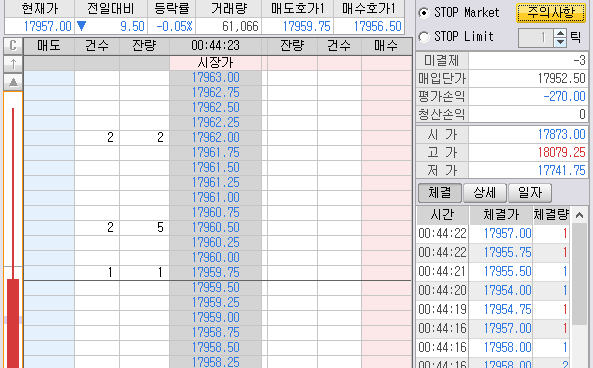This screenshot has height=368, width=593.
Task: Click the 등락률 value -0.05%
Action: [x=174, y=26]
